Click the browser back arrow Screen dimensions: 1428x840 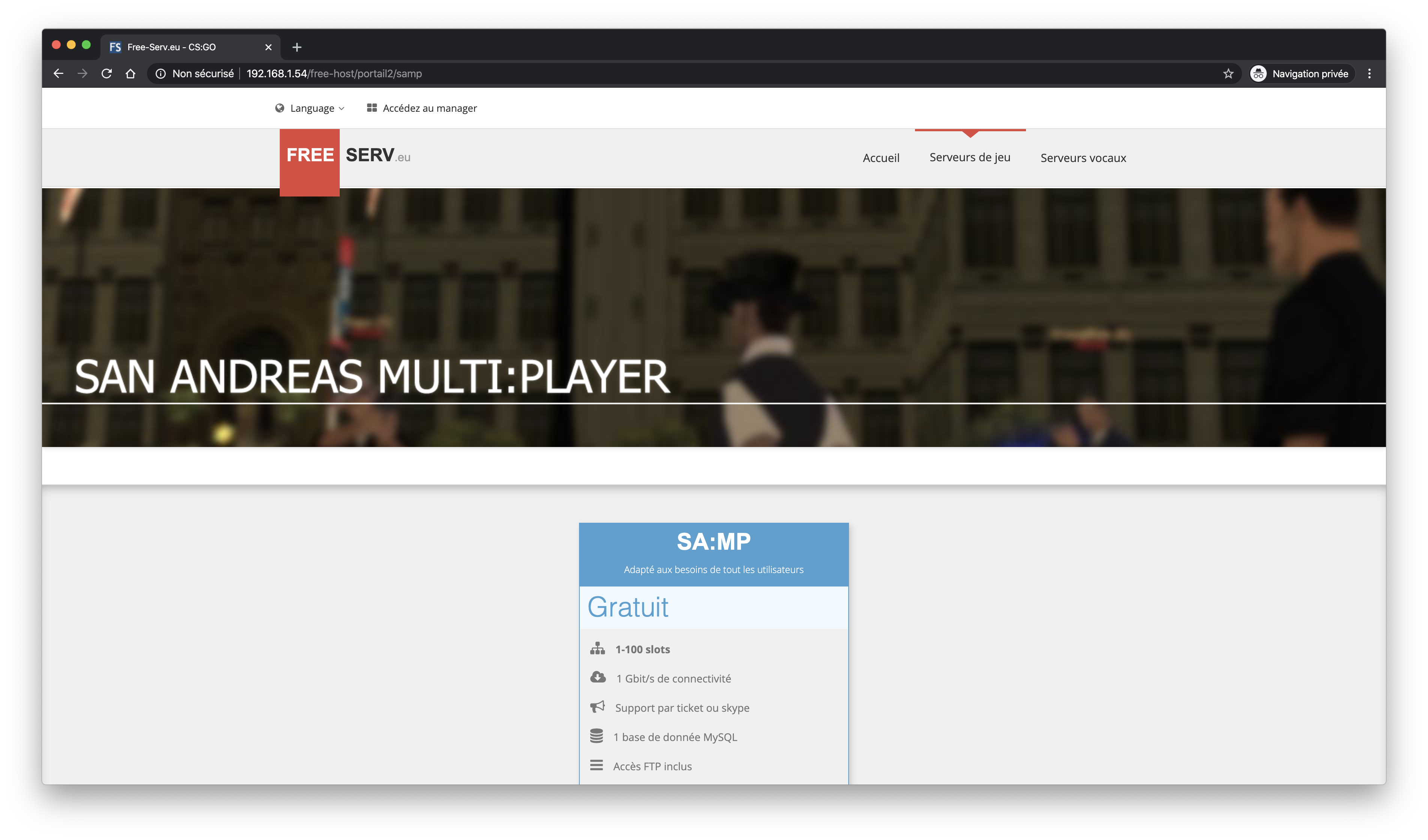[x=58, y=73]
